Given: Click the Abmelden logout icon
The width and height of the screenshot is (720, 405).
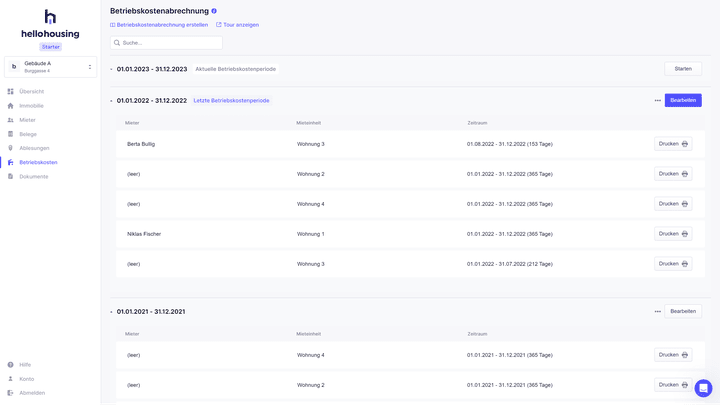Looking at the screenshot, I should (x=11, y=393).
